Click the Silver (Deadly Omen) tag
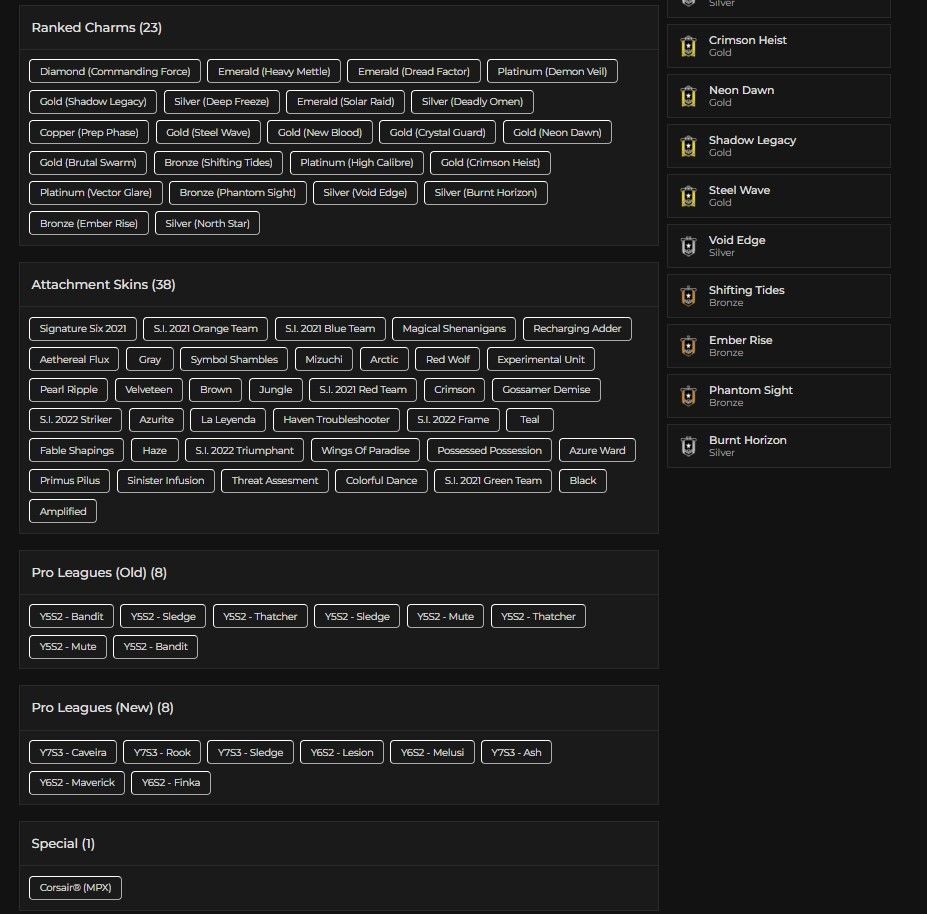 coord(472,102)
